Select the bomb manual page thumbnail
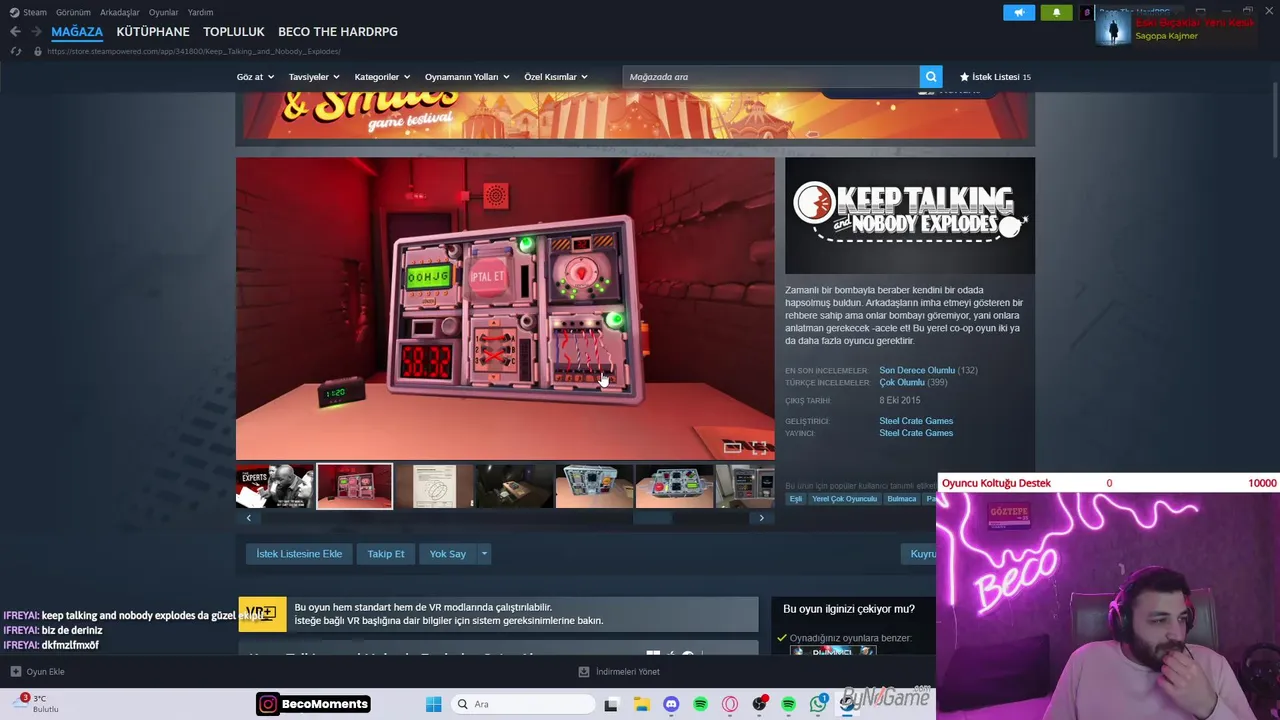 (x=435, y=486)
